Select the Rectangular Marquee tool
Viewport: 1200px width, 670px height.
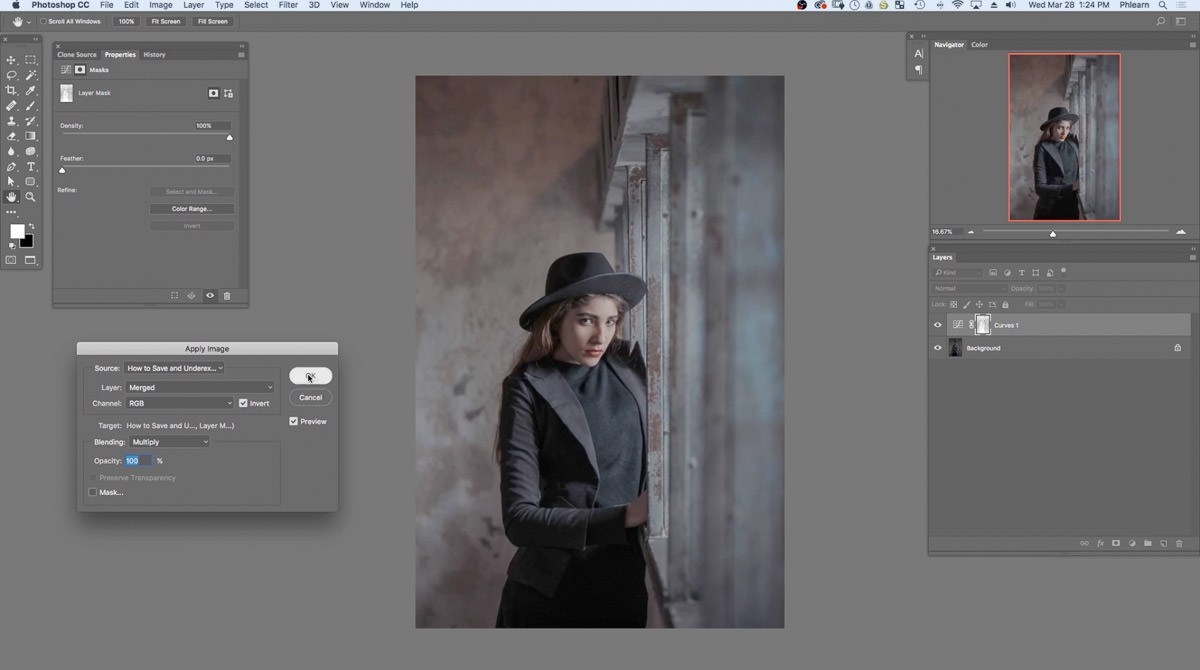click(x=31, y=60)
